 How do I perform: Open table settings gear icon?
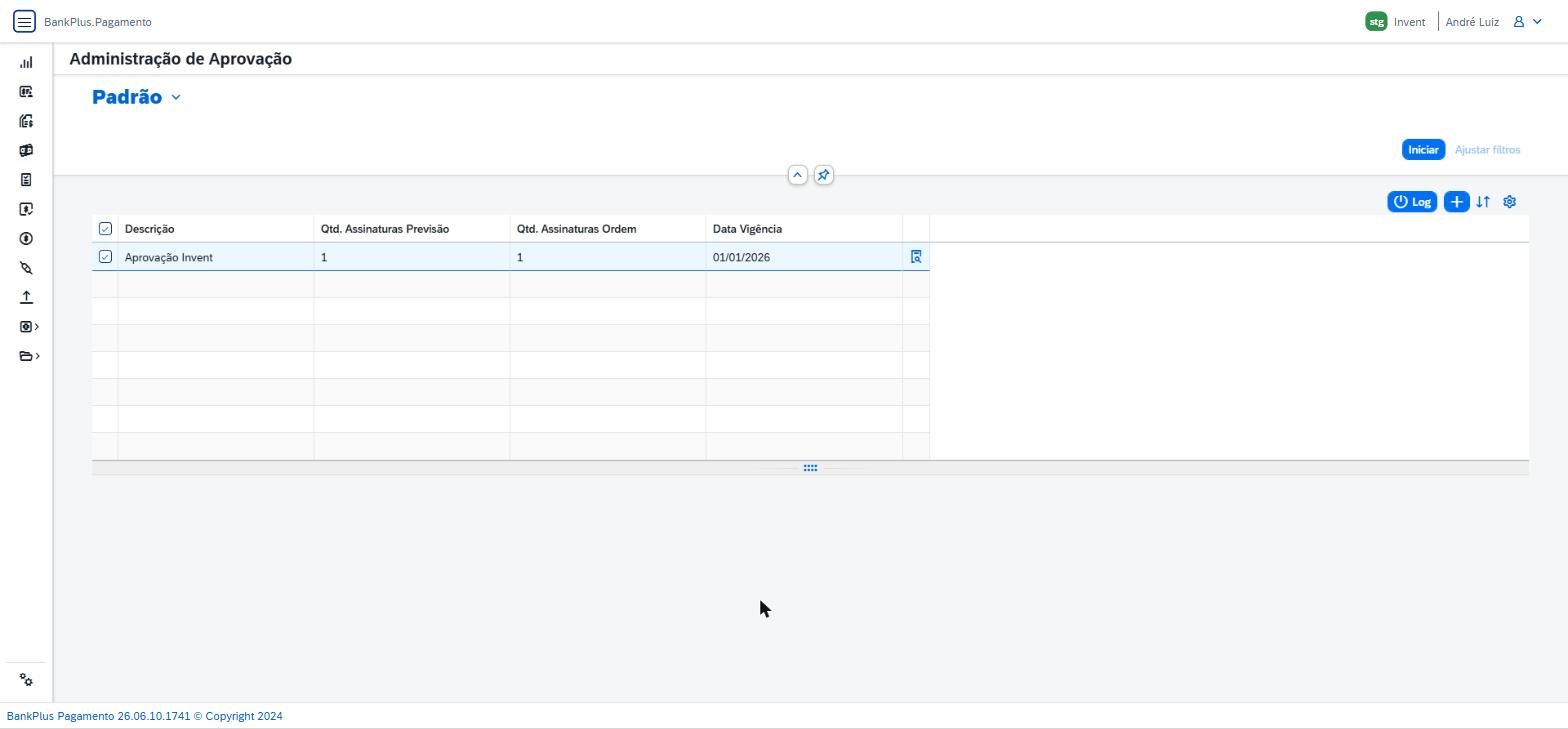[1510, 202]
